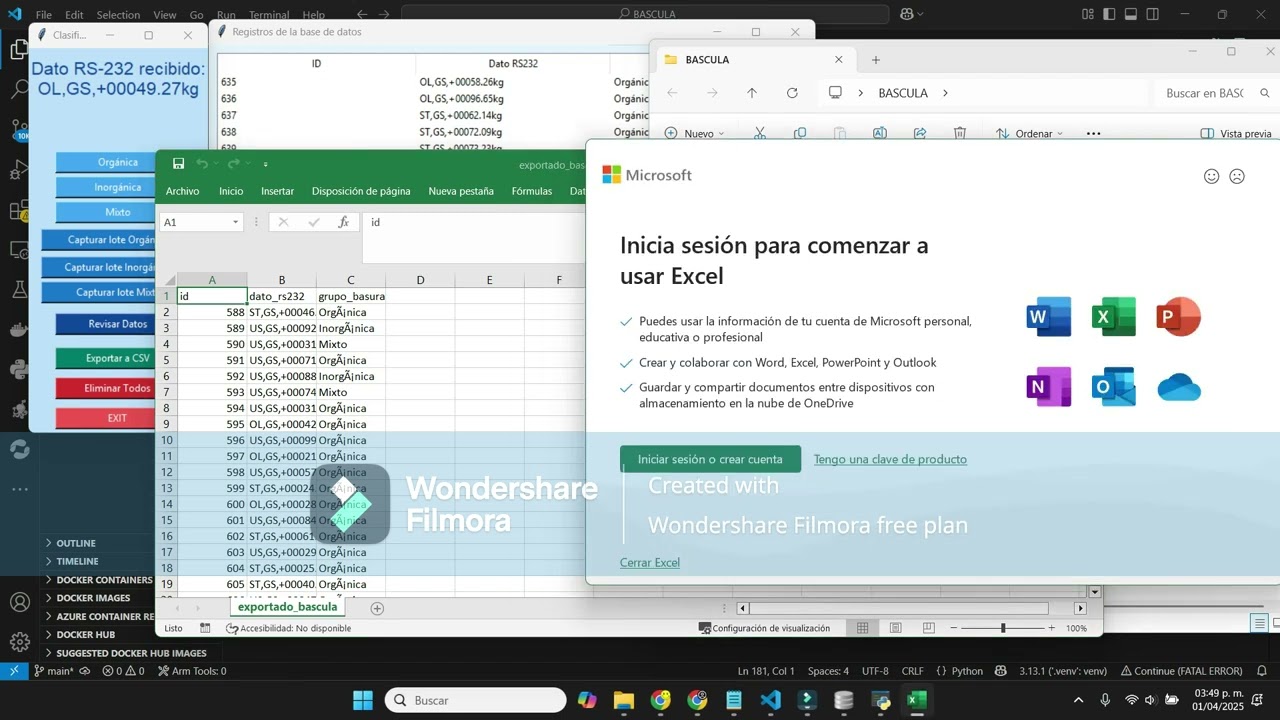Image resolution: width=1280 pixels, height=720 pixels.
Task: Click Tengo una clave de producto link
Action: tap(890, 459)
